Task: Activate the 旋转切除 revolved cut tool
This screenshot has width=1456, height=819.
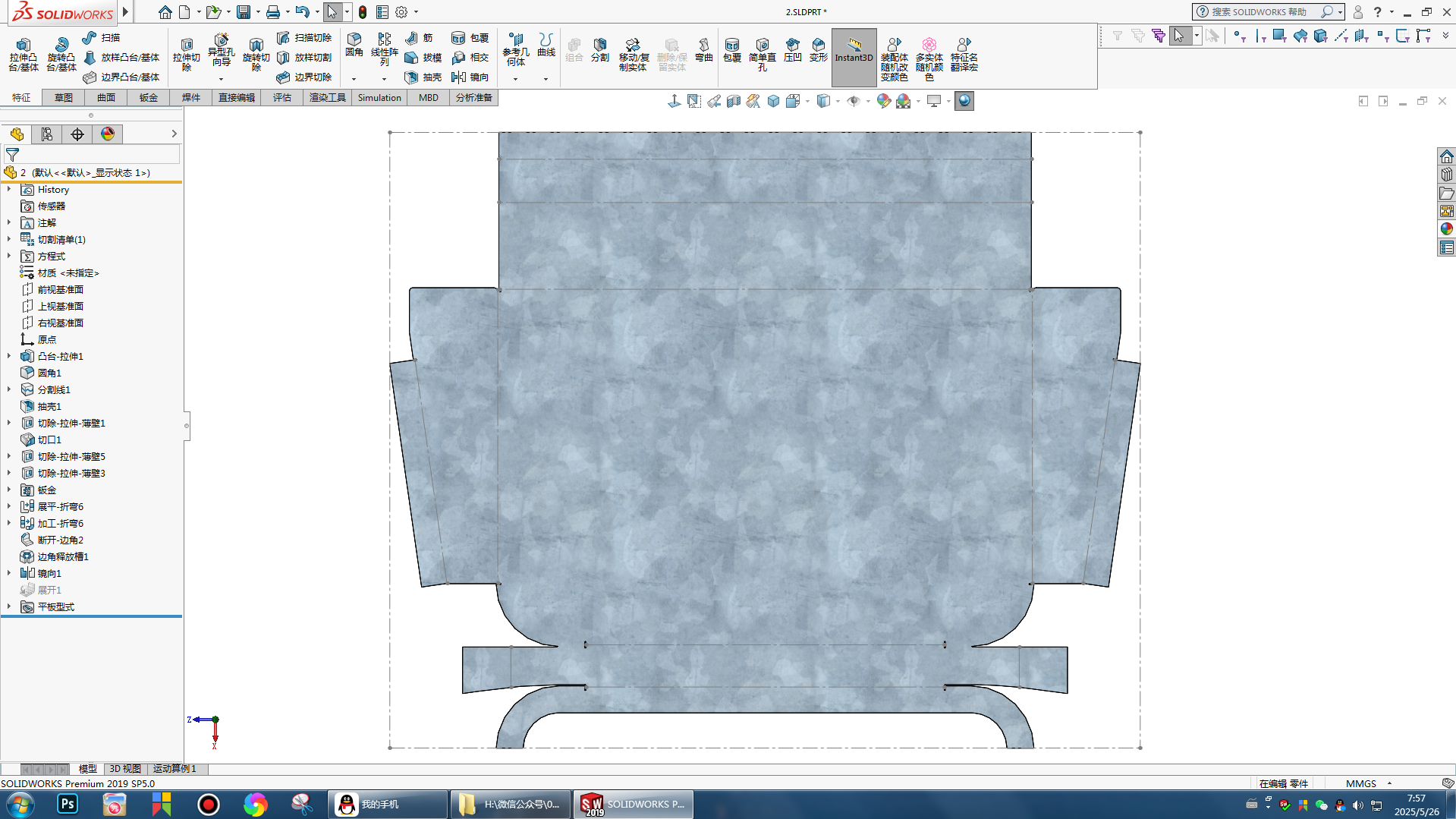Action: (x=256, y=55)
